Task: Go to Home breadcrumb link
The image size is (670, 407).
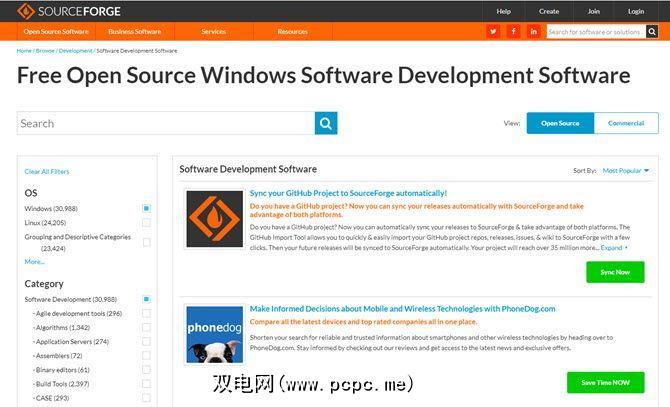Action: [24, 51]
